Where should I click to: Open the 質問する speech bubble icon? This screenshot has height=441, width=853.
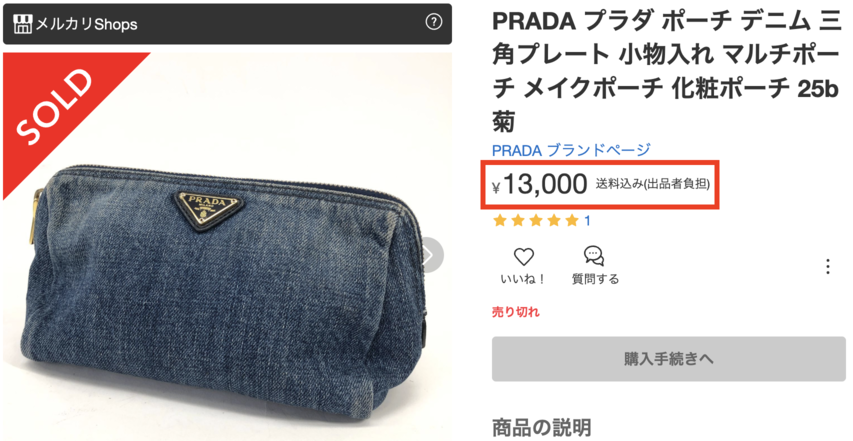click(594, 256)
